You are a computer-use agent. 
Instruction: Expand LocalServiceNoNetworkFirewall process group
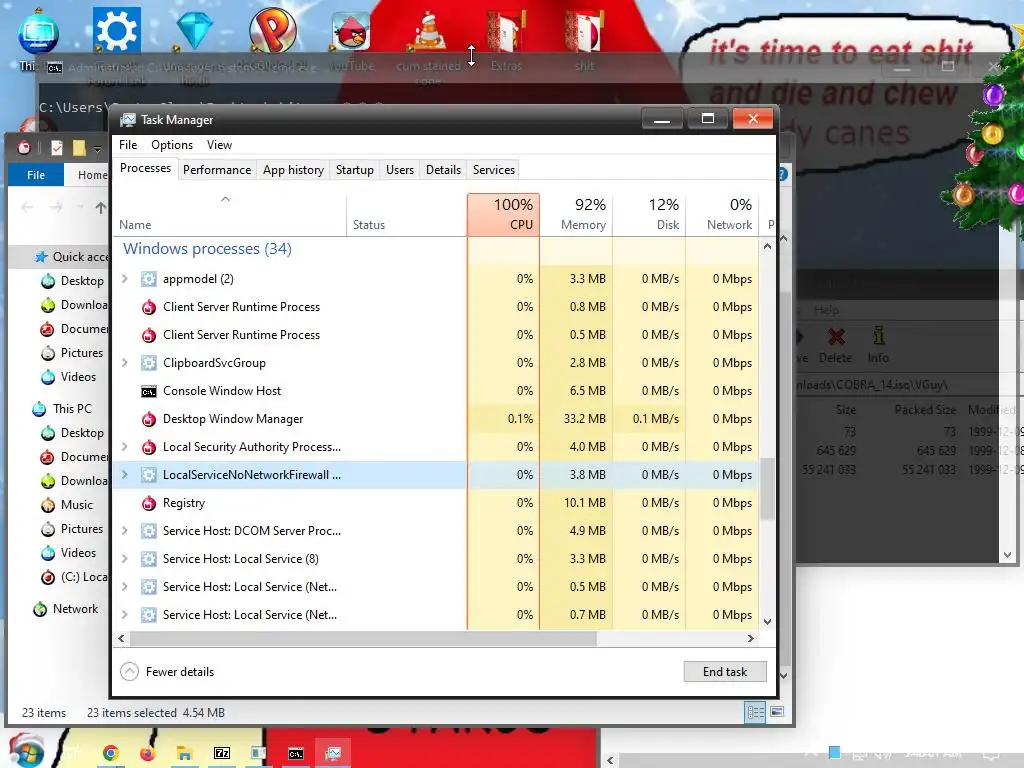tap(125, 475)
